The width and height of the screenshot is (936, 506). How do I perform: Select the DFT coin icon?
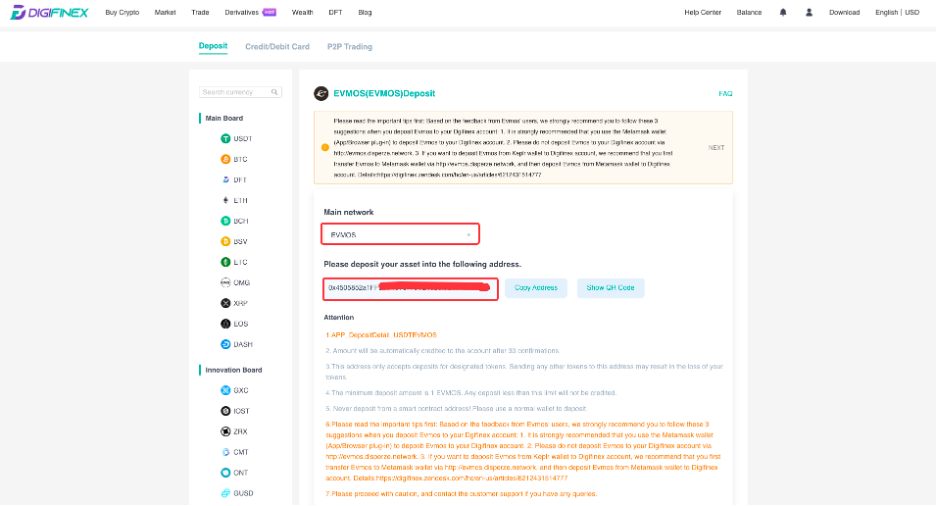tap(225, 180)
